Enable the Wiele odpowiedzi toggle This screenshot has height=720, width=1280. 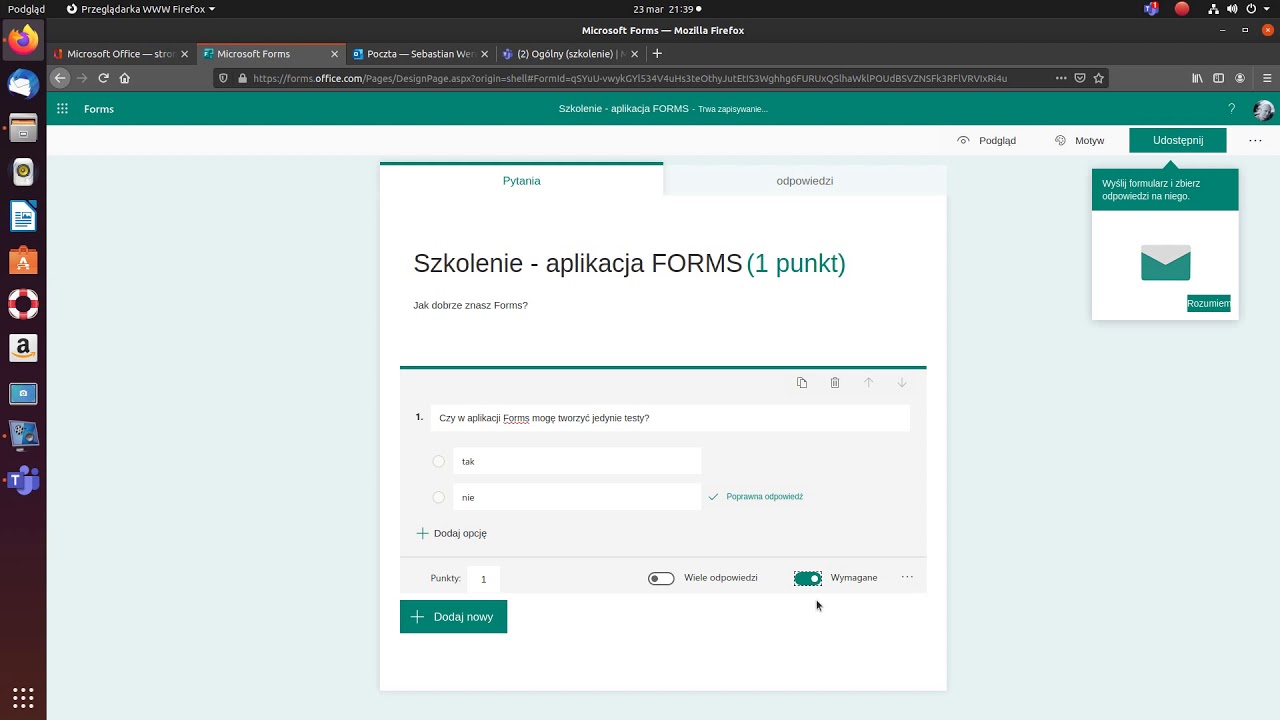point(661,578)
